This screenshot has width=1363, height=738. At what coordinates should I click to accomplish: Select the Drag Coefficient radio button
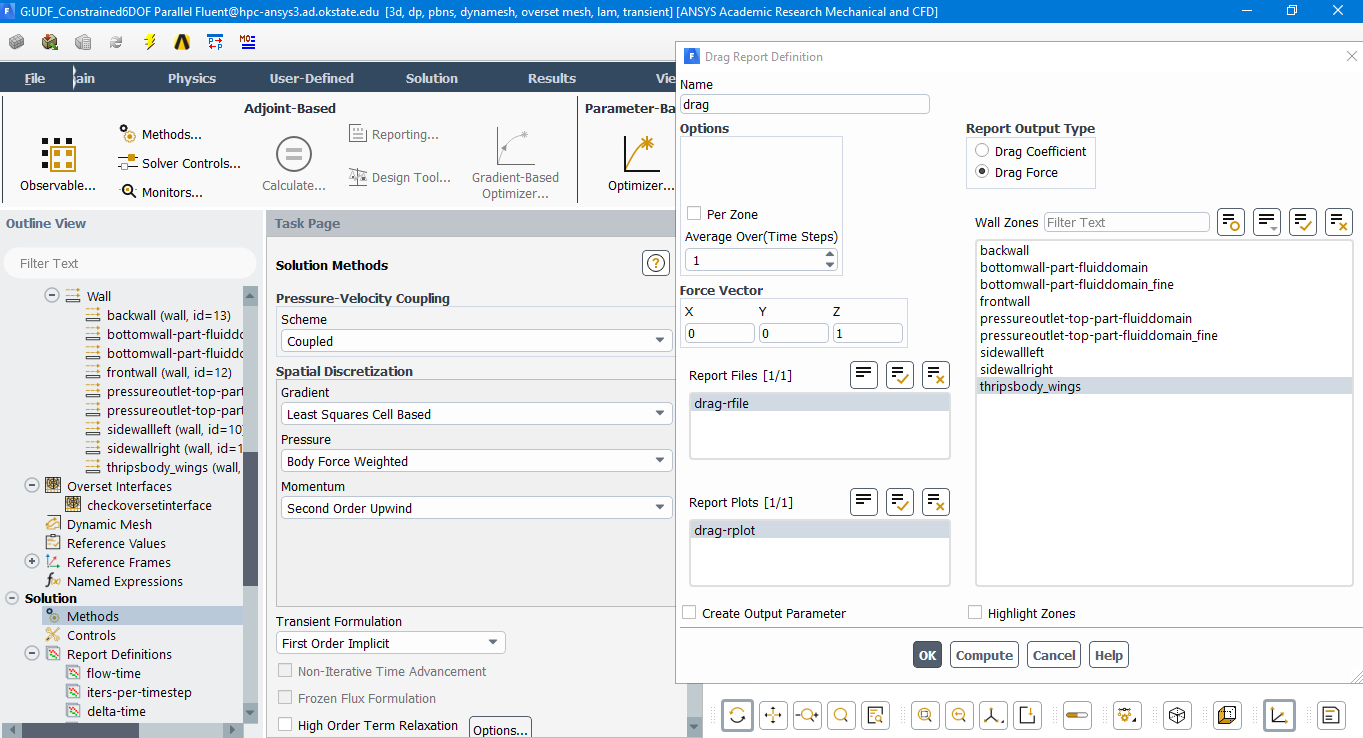(982, 151)
